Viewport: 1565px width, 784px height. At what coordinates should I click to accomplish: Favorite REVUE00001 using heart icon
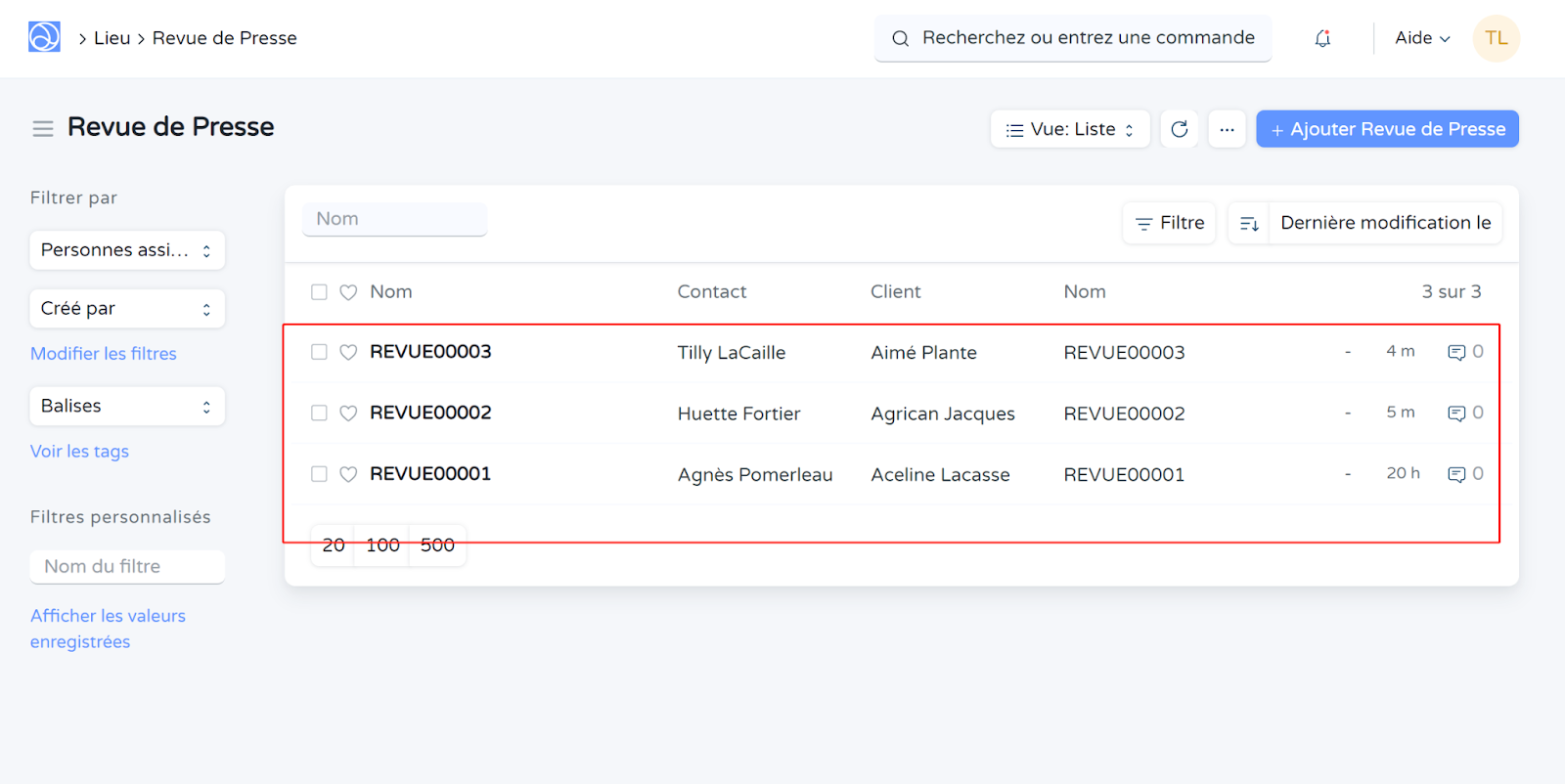coord(348,474)
